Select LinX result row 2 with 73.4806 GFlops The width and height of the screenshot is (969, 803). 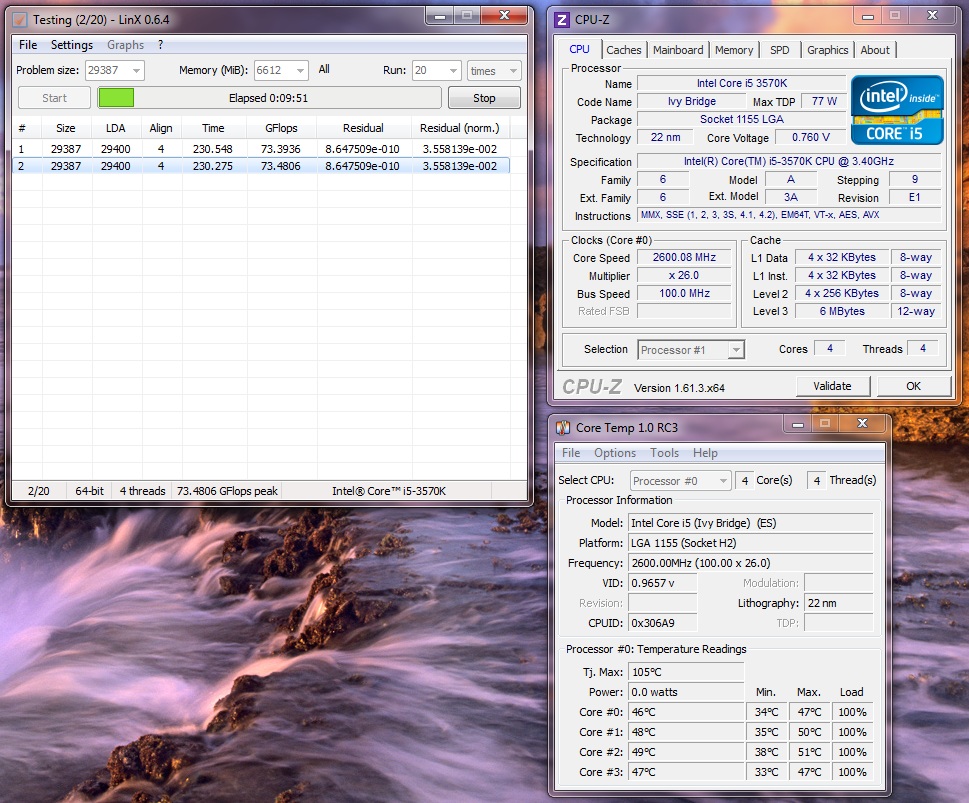click(x=261, y=166)
